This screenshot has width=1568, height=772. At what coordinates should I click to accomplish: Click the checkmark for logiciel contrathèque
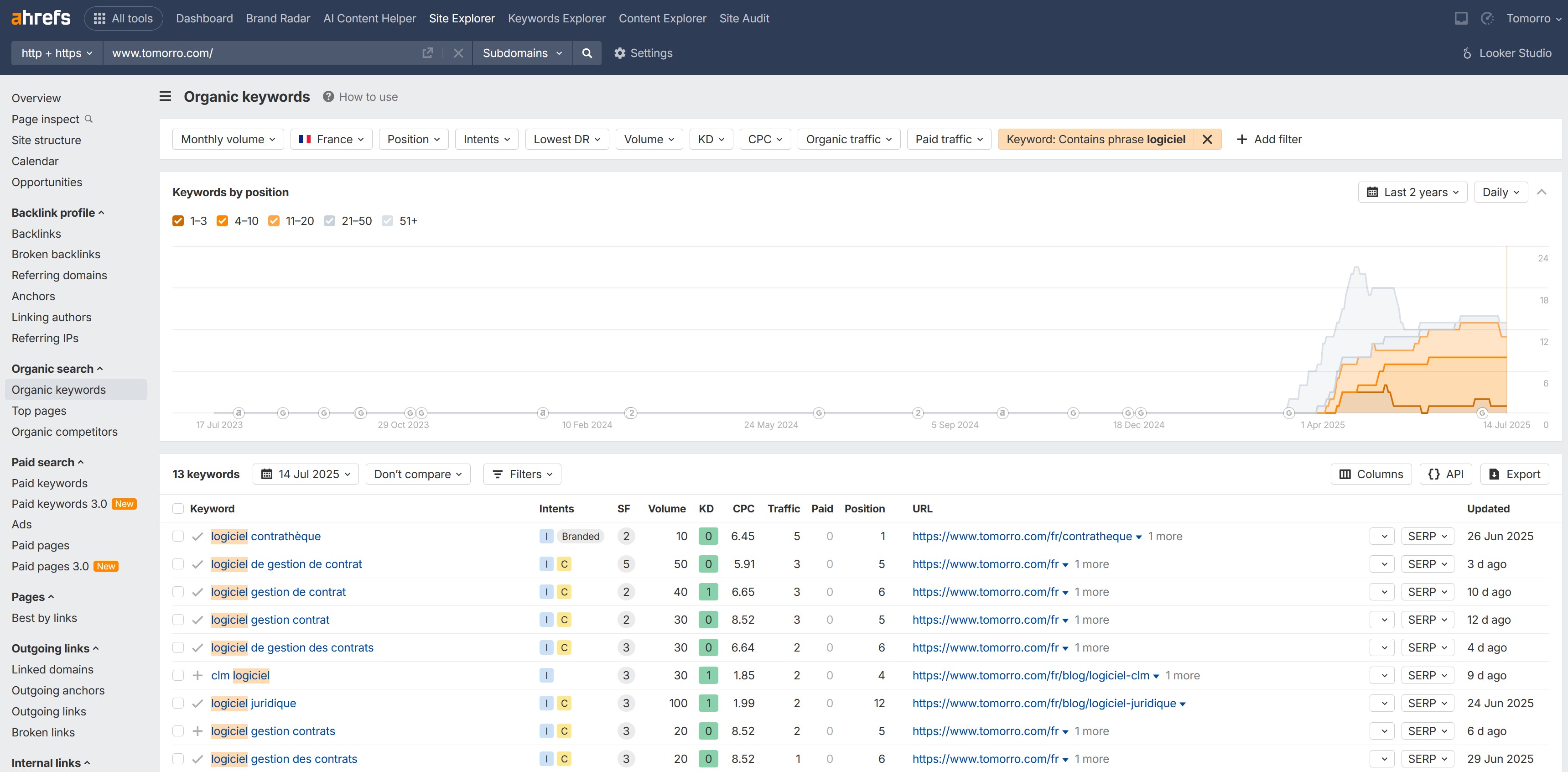coord(197,537)
